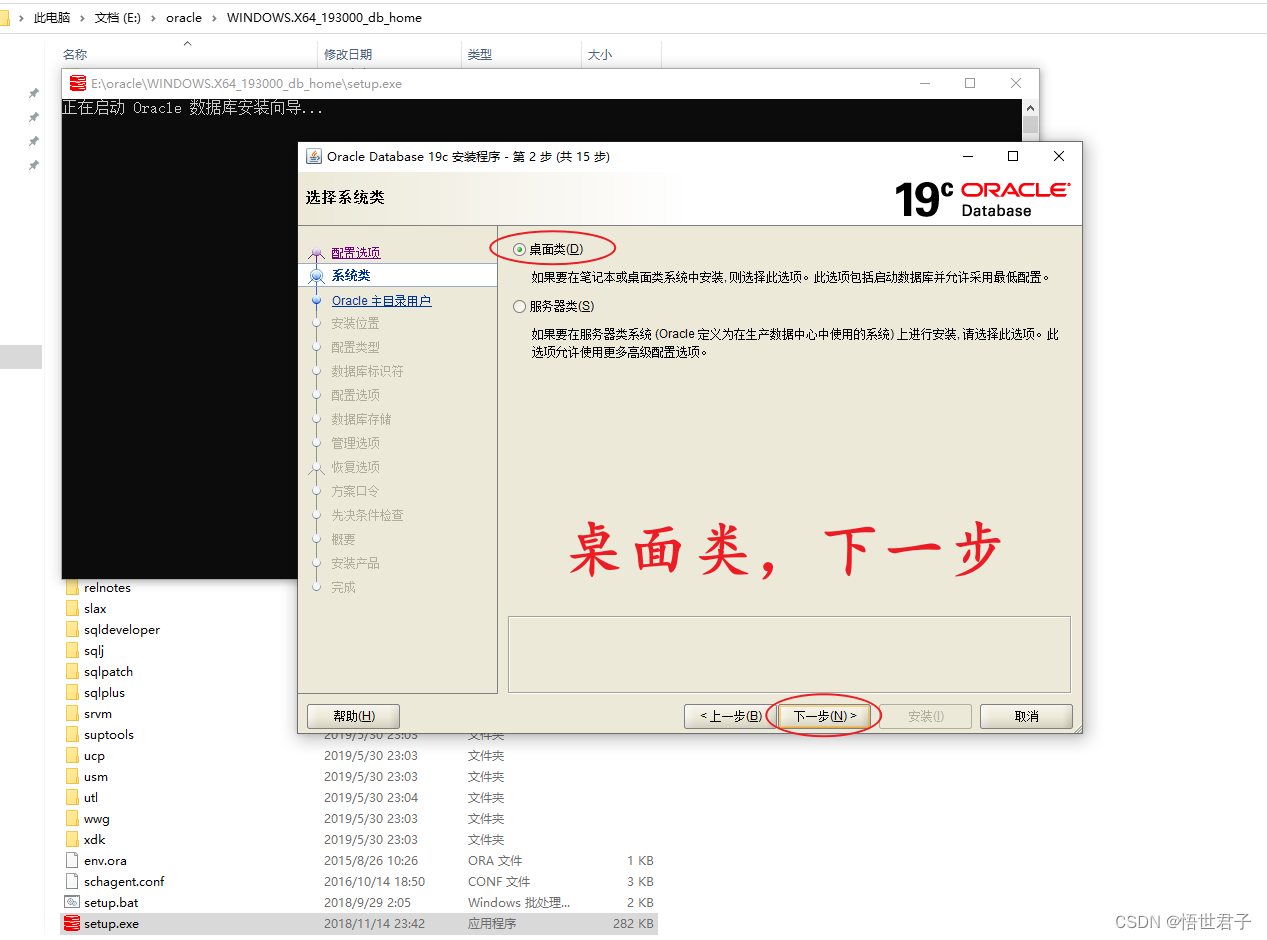Screen dimensions: 1267x940
Task: Select the srvm folder icon
Action: [x=71, y=713]
